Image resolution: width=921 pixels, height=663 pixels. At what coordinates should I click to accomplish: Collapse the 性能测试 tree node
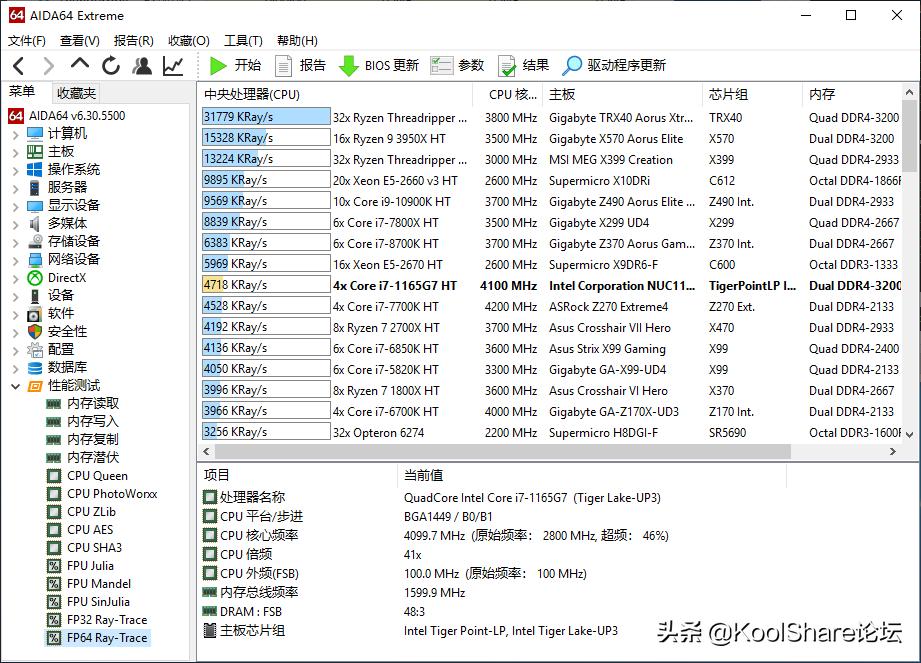point(15,385)
